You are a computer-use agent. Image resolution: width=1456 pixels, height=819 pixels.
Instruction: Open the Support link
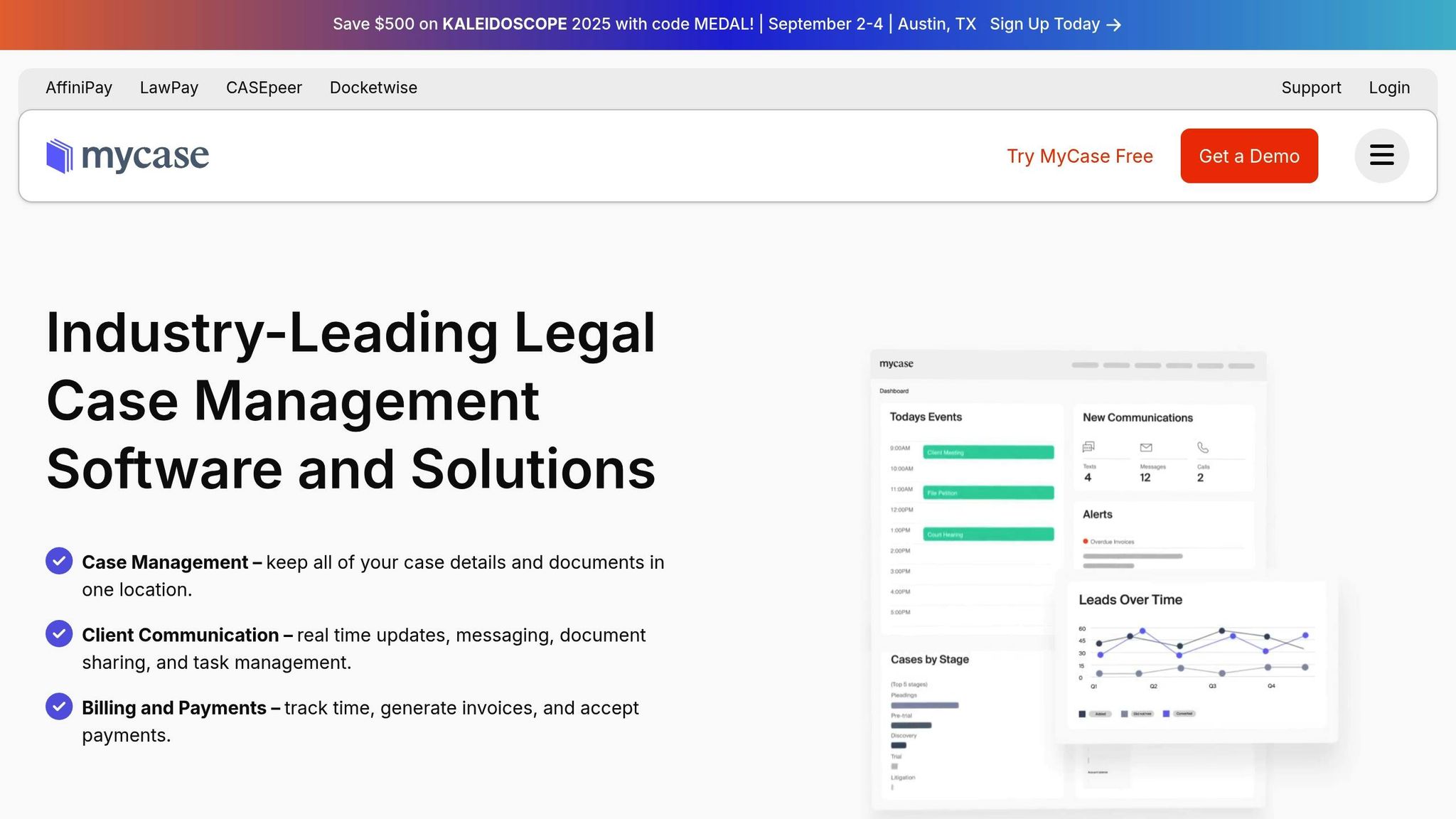(1311, 88)
